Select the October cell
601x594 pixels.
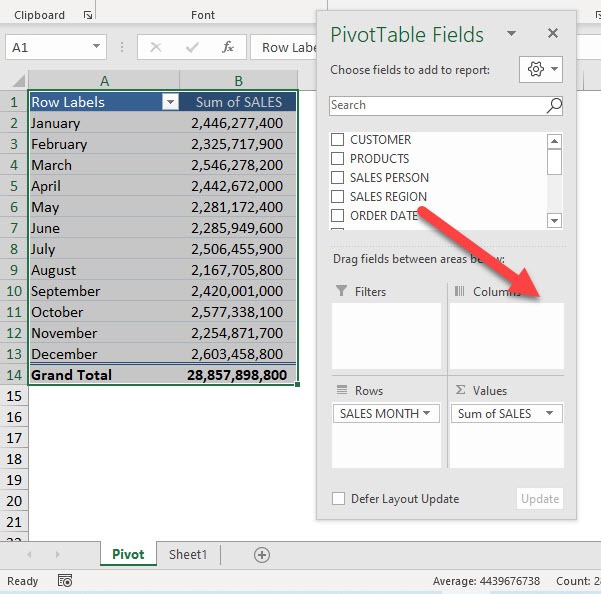pyautogui.click(x=104, y=312)
